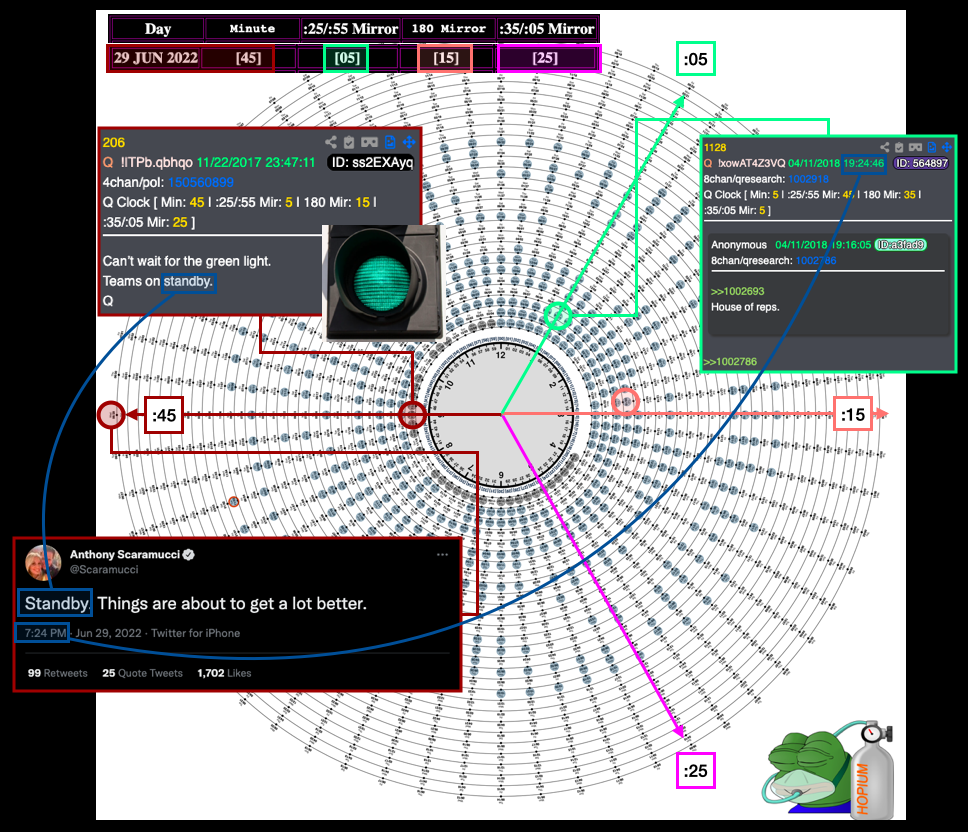Viewport: 968px width, 832px height.
Task: Click the Anthony Scaramucci display name
Action: (x=125, y=554)
